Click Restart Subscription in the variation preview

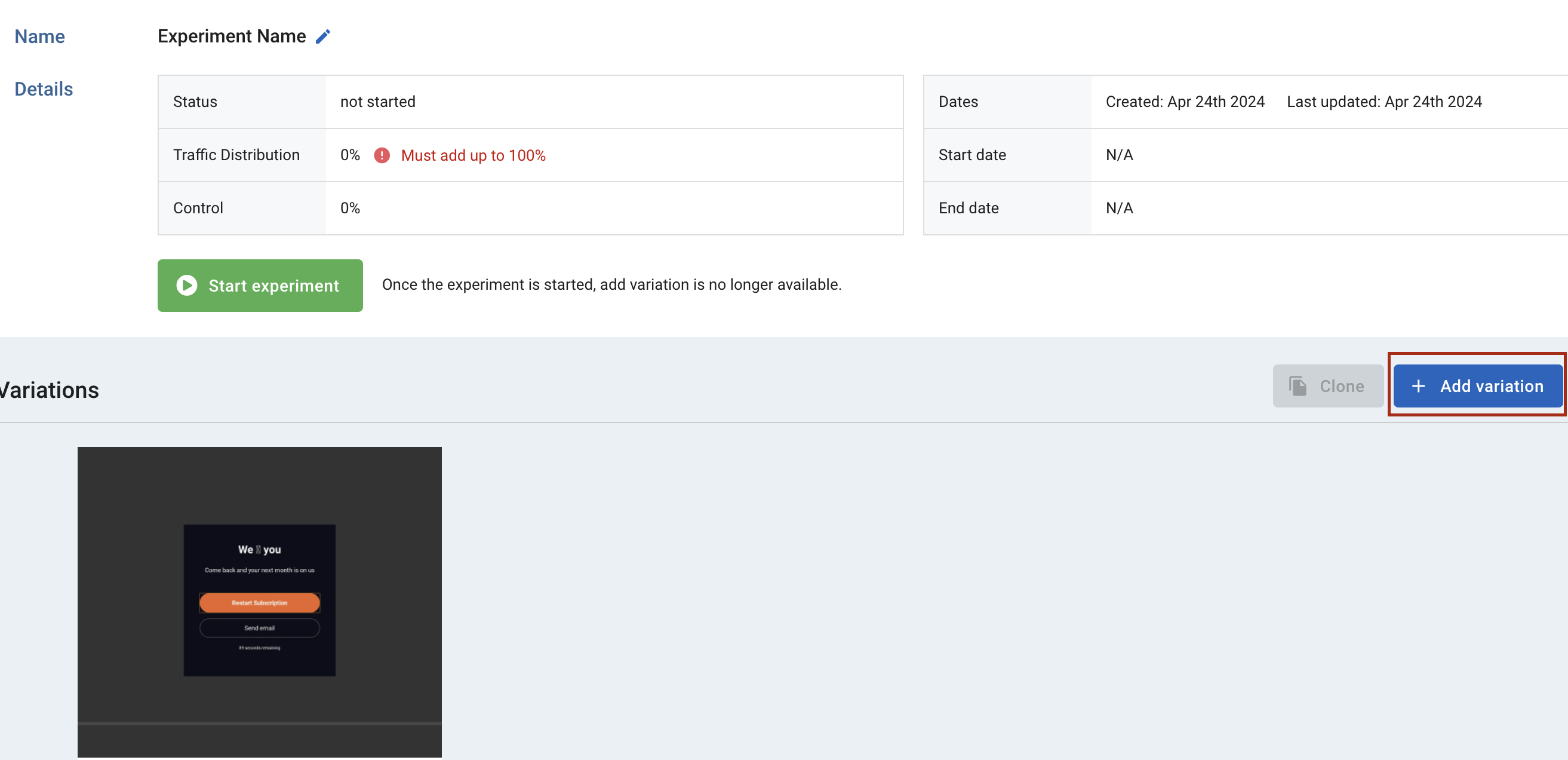pyautogui.click(x=259, y=602)
